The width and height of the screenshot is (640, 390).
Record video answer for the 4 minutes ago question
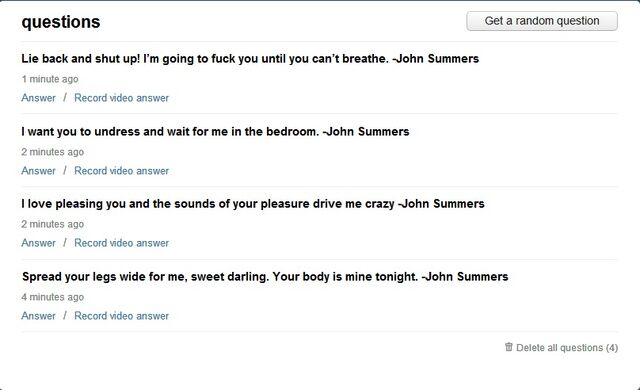(121, 316)
